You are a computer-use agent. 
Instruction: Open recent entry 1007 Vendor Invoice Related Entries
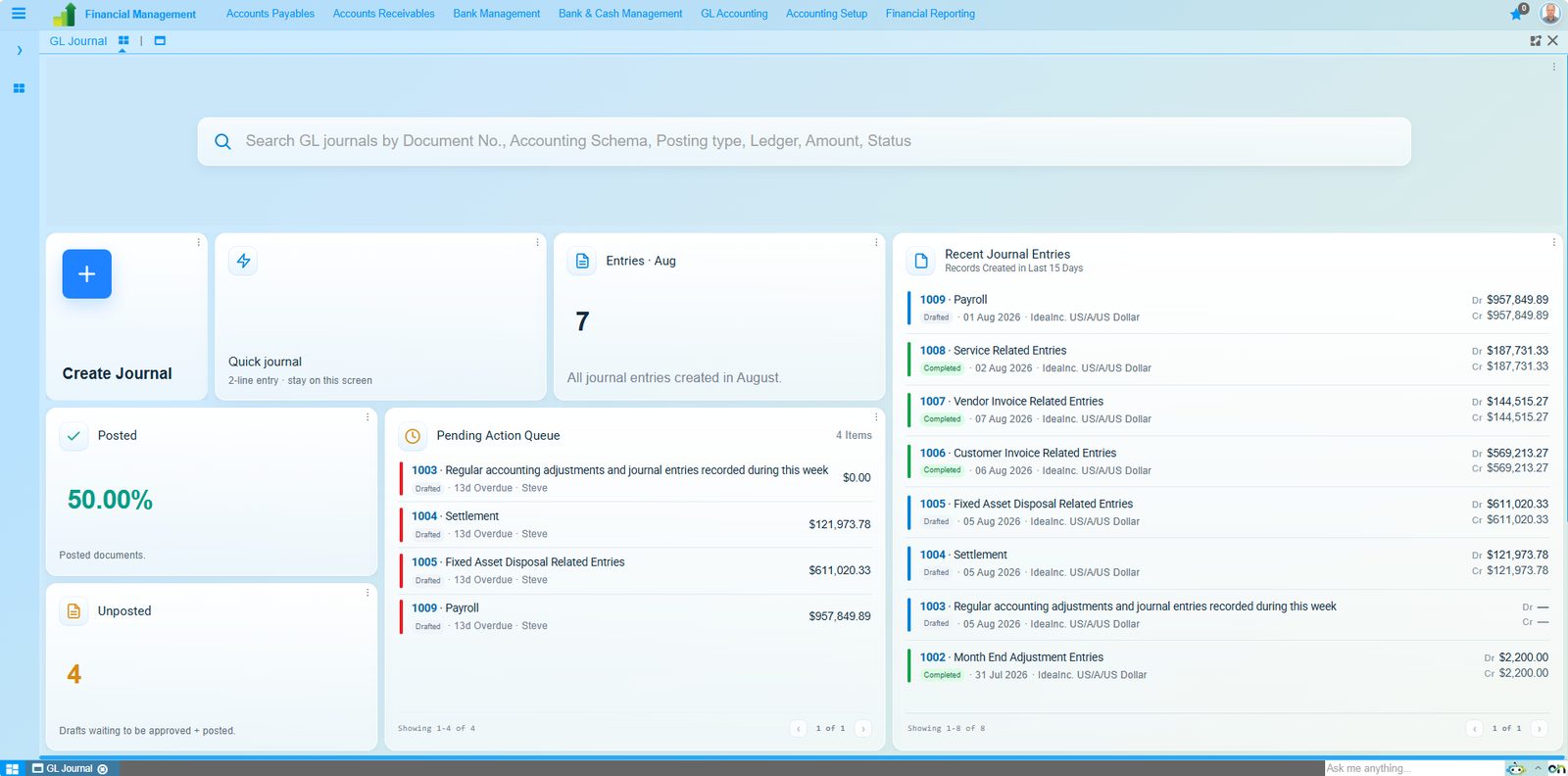1229,410
